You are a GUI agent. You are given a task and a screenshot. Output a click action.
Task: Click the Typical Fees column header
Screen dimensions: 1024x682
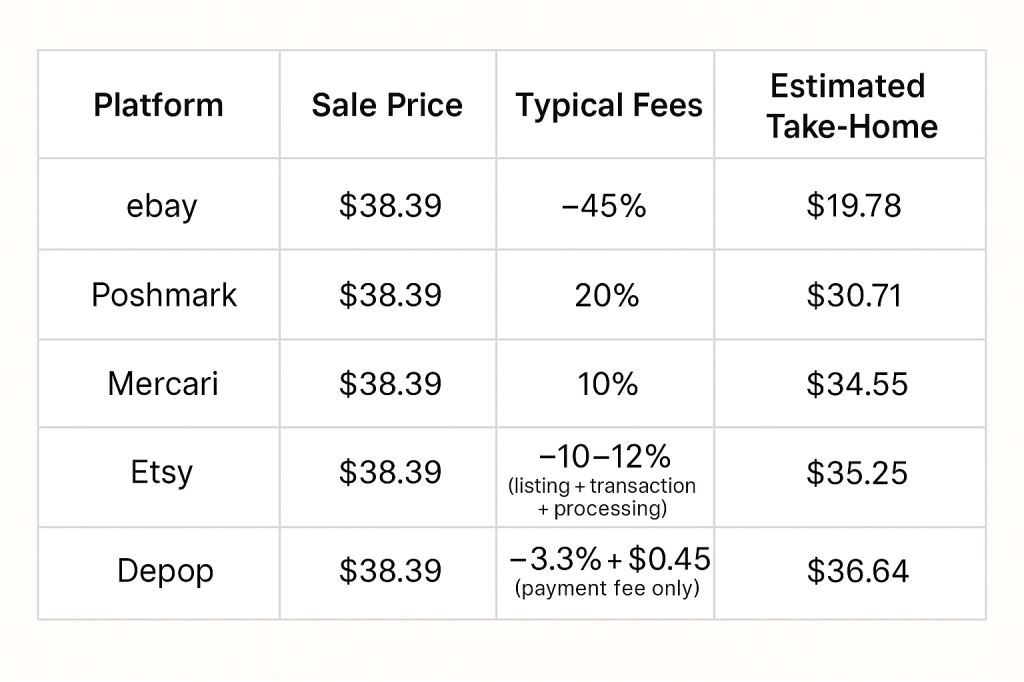(609, 105)
